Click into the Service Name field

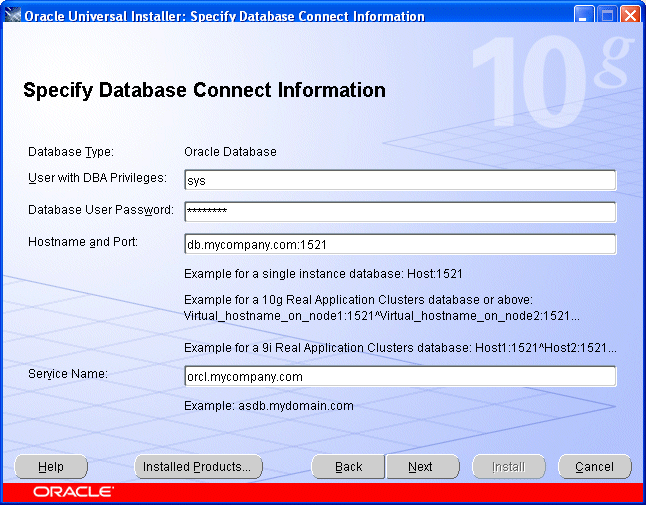point(400,376)
